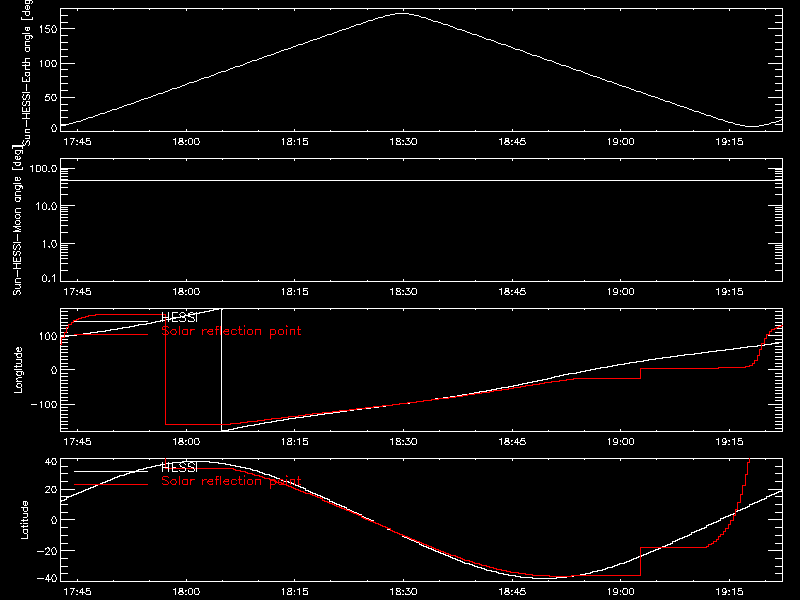Click 17:45 time label under Longitude plot
This screenshot has height=600, width=800.
[x=77, y=441]
